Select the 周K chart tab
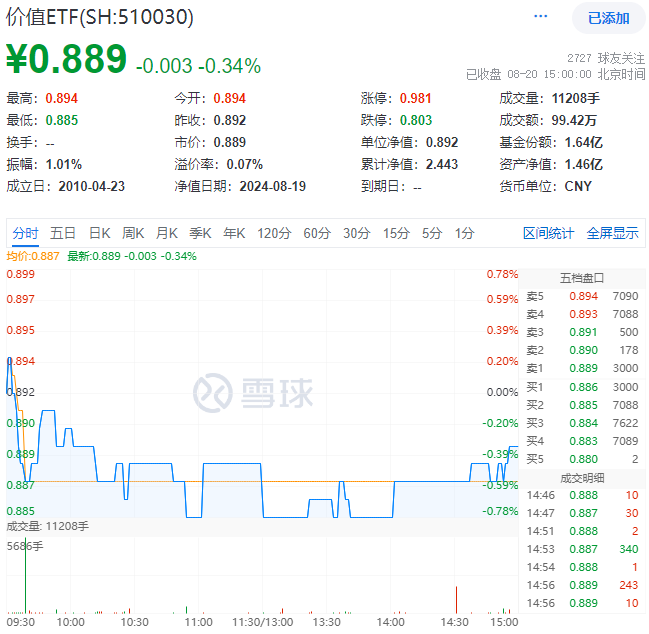Screen dimensions: 649x634 tap(133, 233)
